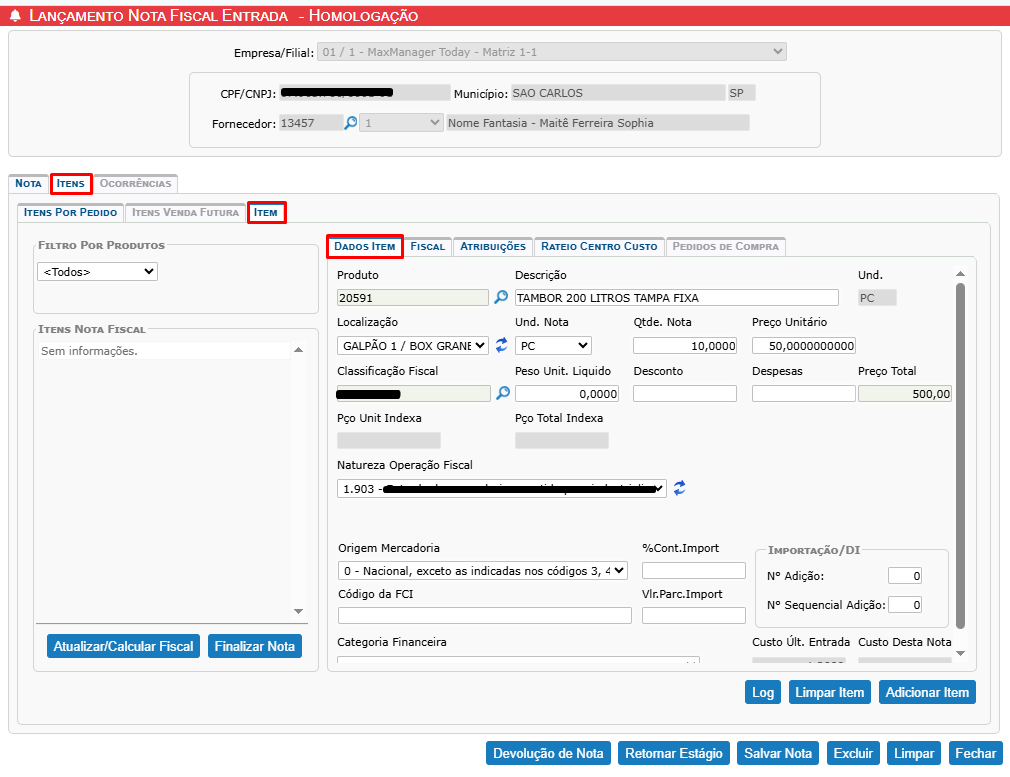This screenshot has width=1010, height=777.
Task: Click the Fornecedor search magnifier icon
Action: coord(350,123)
